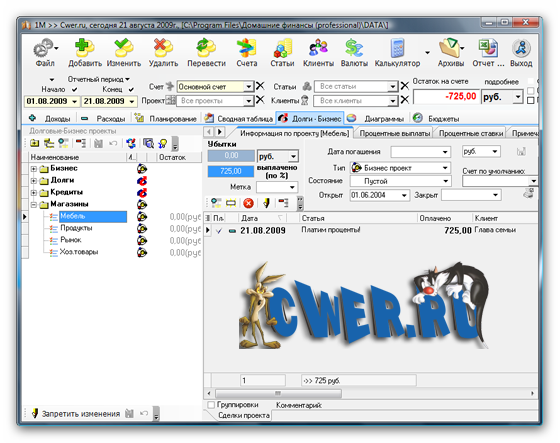Open the end date 21.08.2009 dropdown
This screenshot has width=560, height=443.
[132, 101]
